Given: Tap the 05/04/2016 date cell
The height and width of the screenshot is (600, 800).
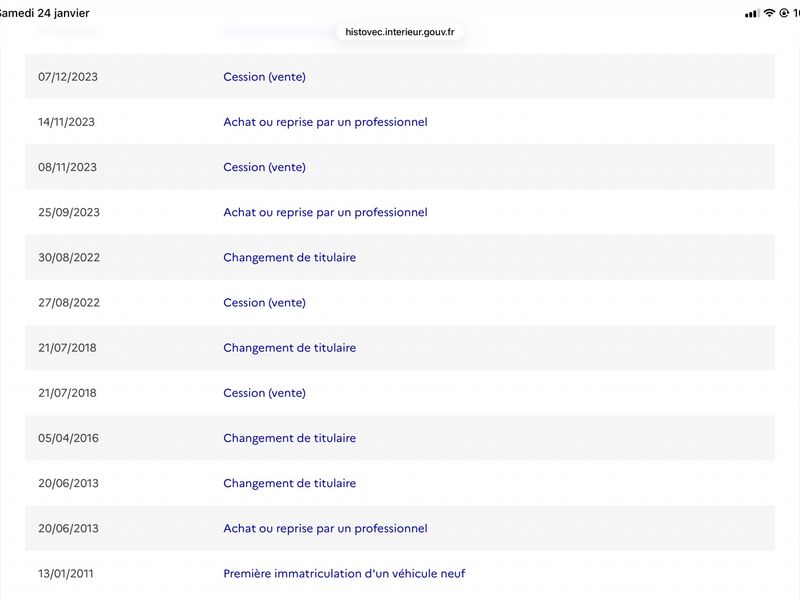Looking at the screenshot, I should (67, 438).
